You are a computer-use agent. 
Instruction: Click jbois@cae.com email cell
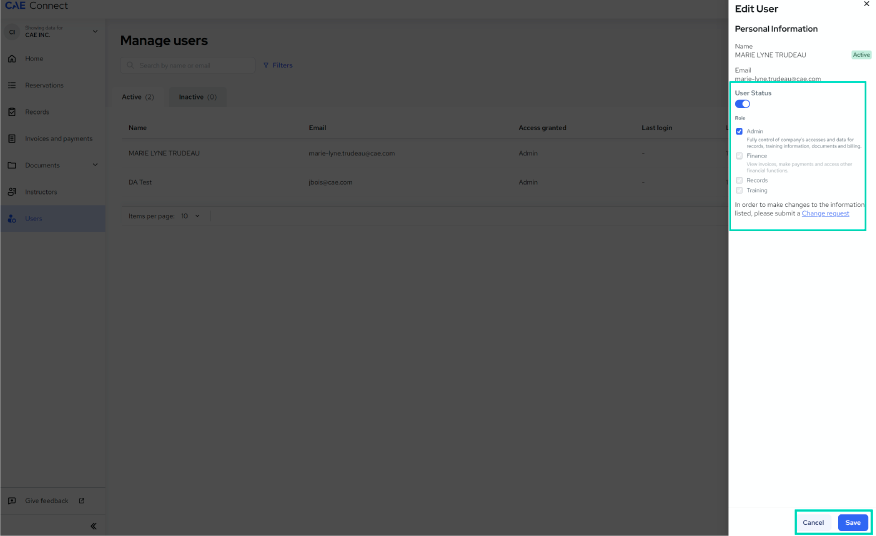click(330, 182)
